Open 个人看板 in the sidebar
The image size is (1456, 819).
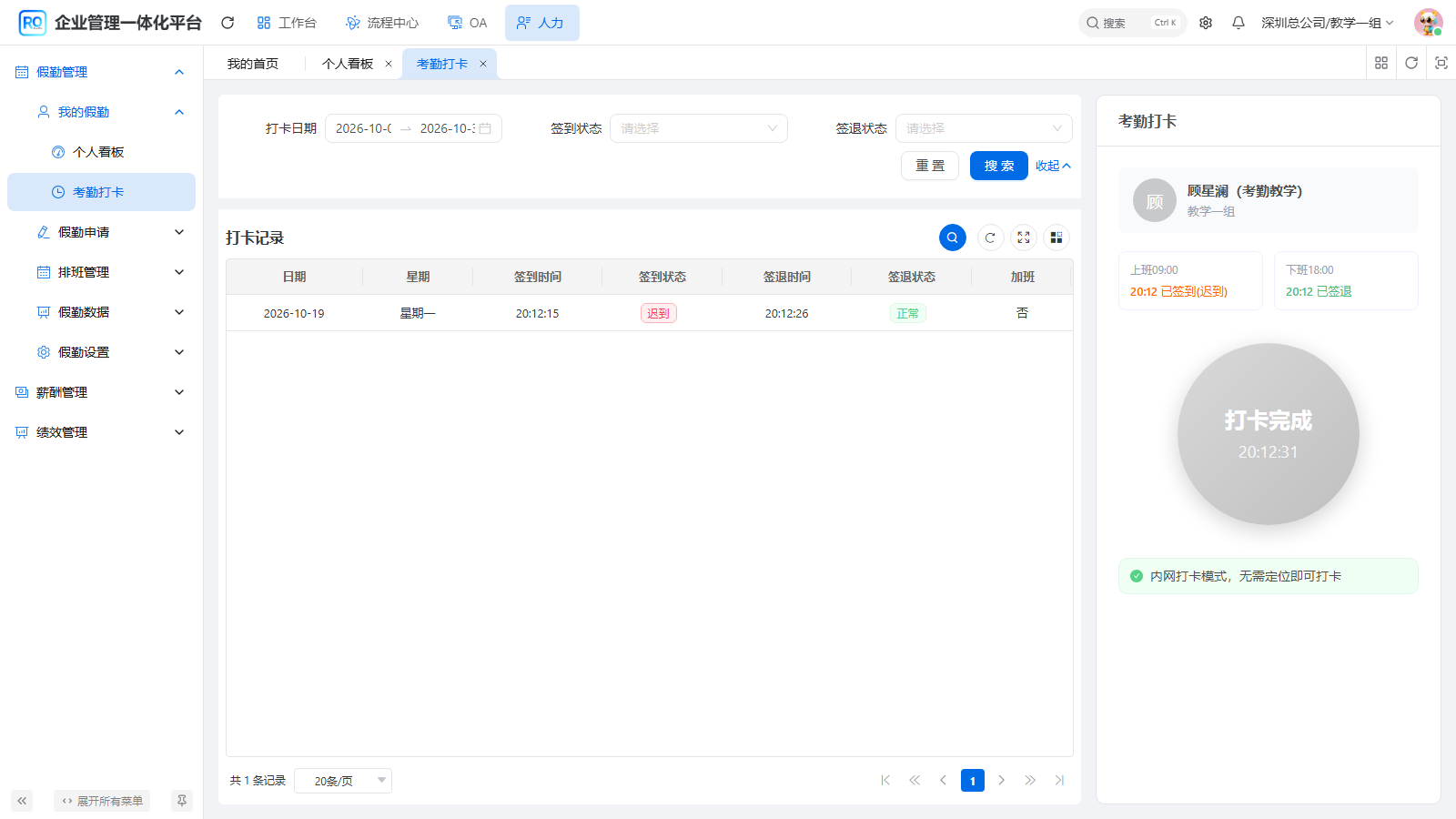pos(101,152)
